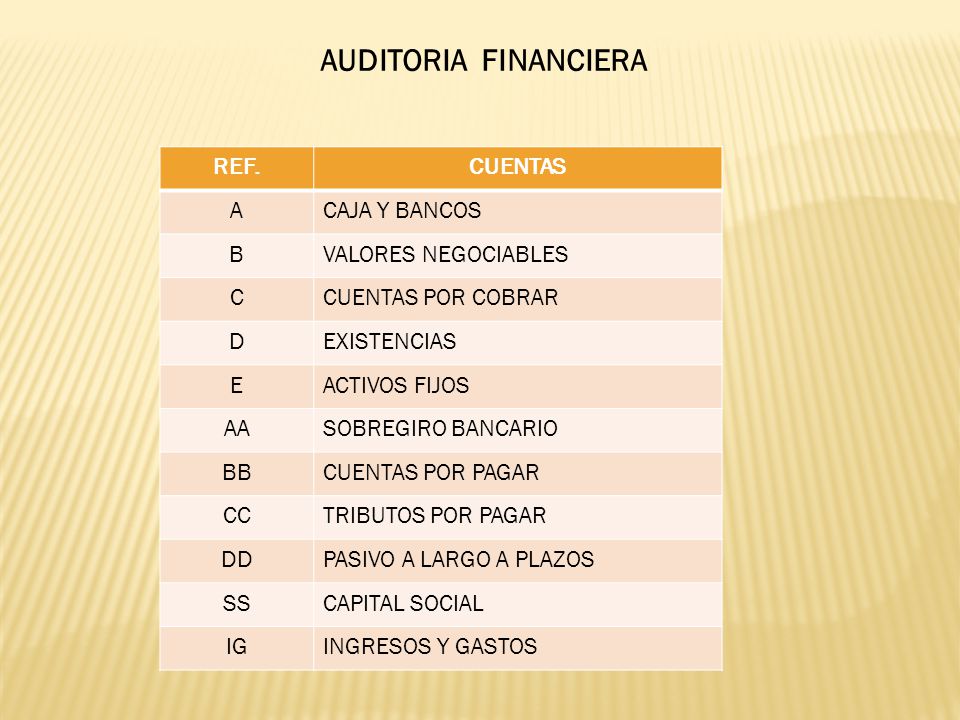
Task: Select the REF. column header
Action: click(237, 167)
